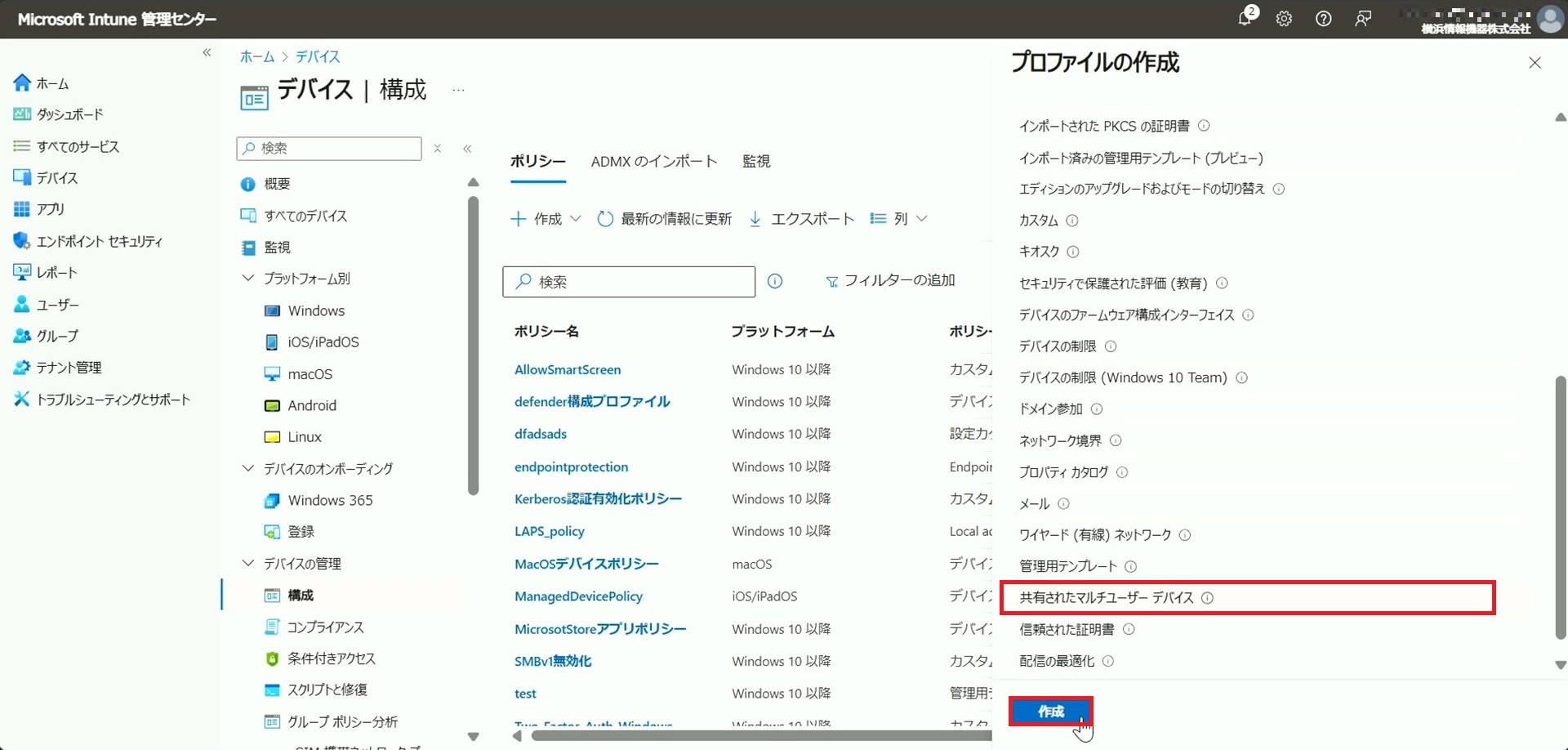Screen dimensions: 1568x750
Task: Clear the submenu search with X
Action: pyautogui.click(x=438, y=149)
